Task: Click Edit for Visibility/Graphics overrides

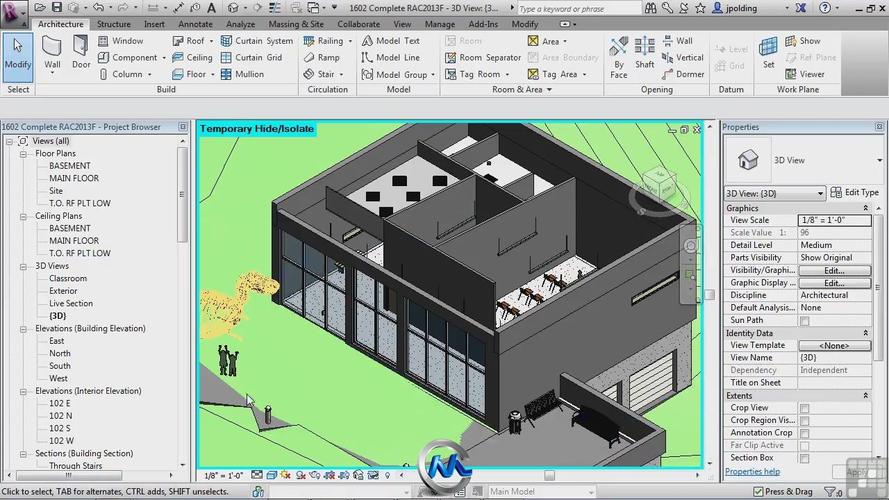Action: (x=834, y=270)
